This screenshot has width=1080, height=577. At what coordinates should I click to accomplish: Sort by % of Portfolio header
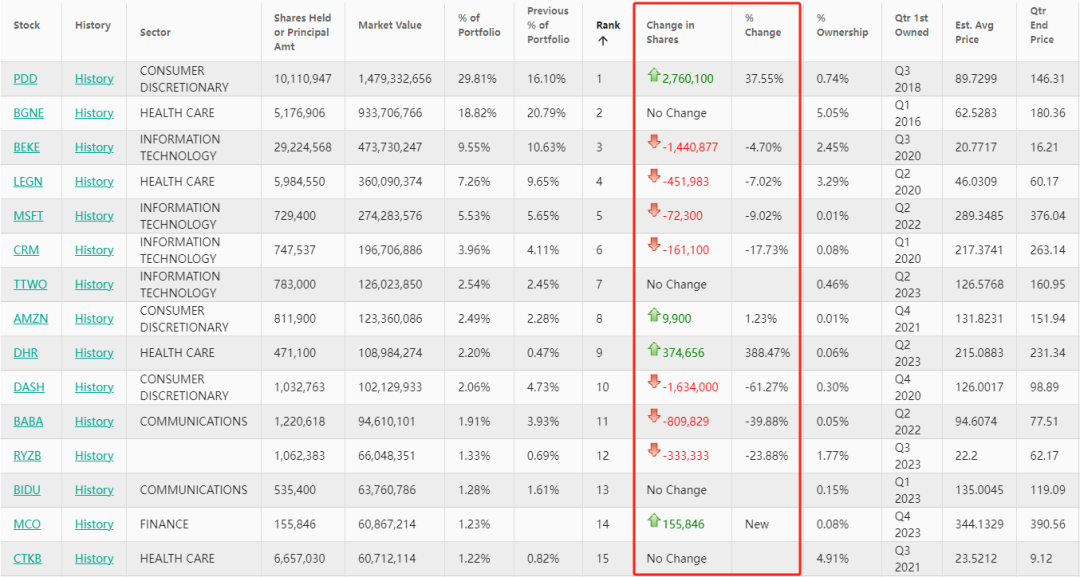coord(479,25)
